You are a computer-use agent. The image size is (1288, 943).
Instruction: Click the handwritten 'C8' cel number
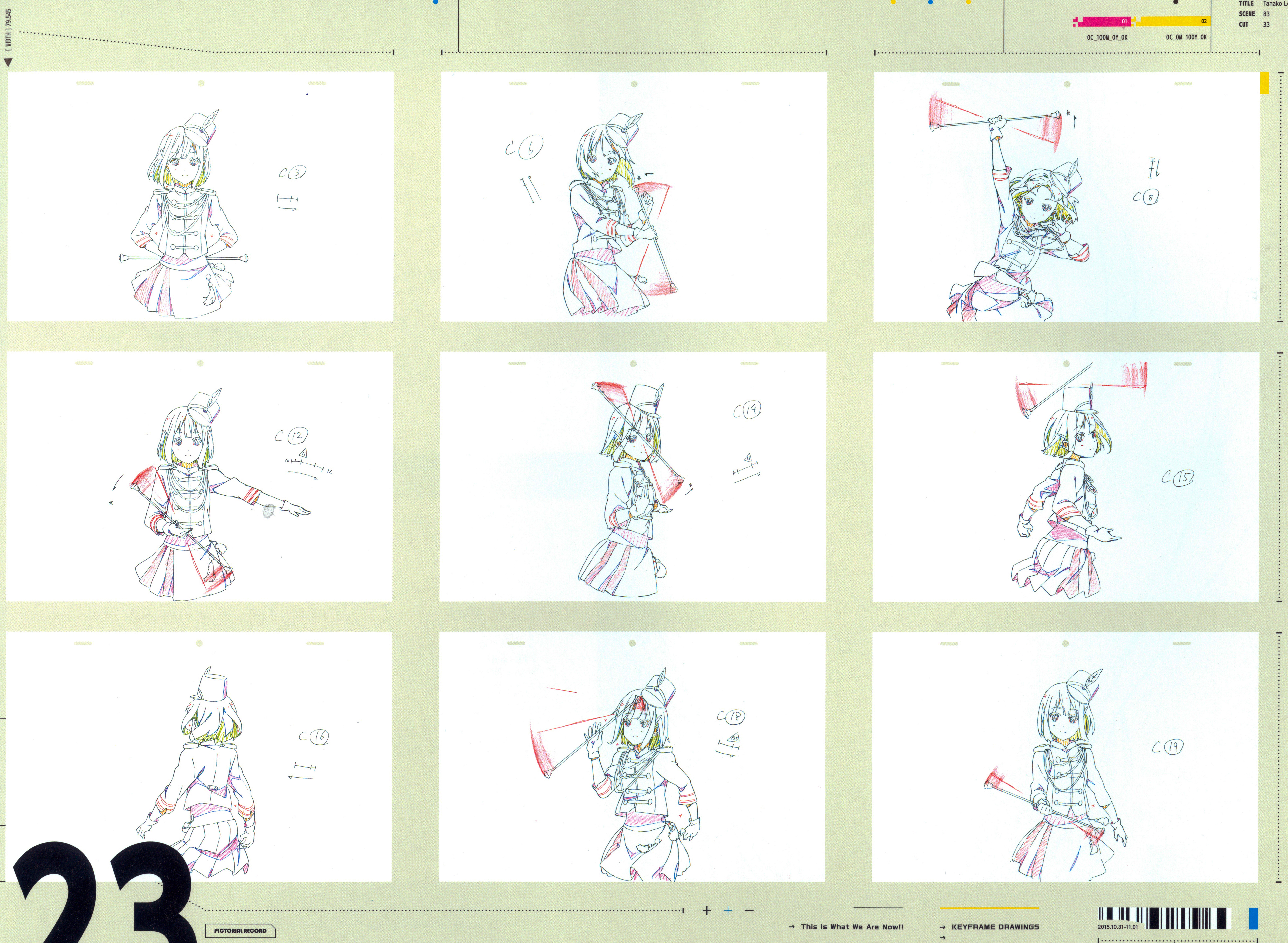[1146, 197]
